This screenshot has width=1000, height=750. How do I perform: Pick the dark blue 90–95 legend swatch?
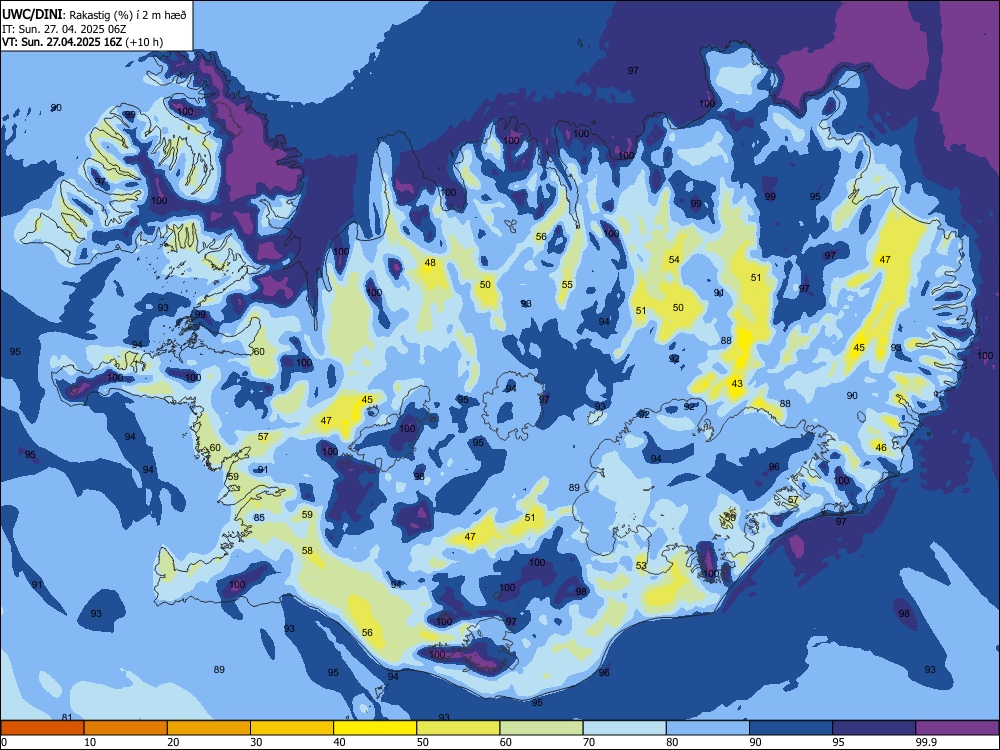pos(791,728)
